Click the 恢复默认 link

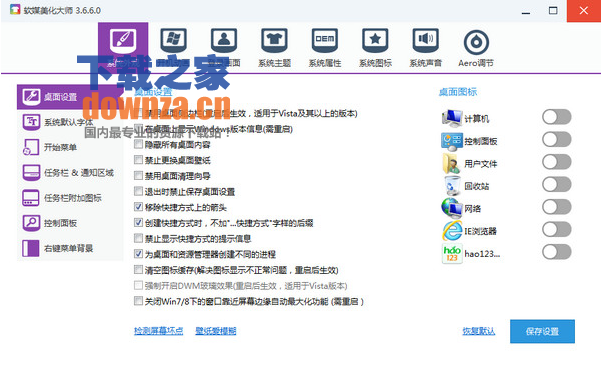[x=479, y=331]
